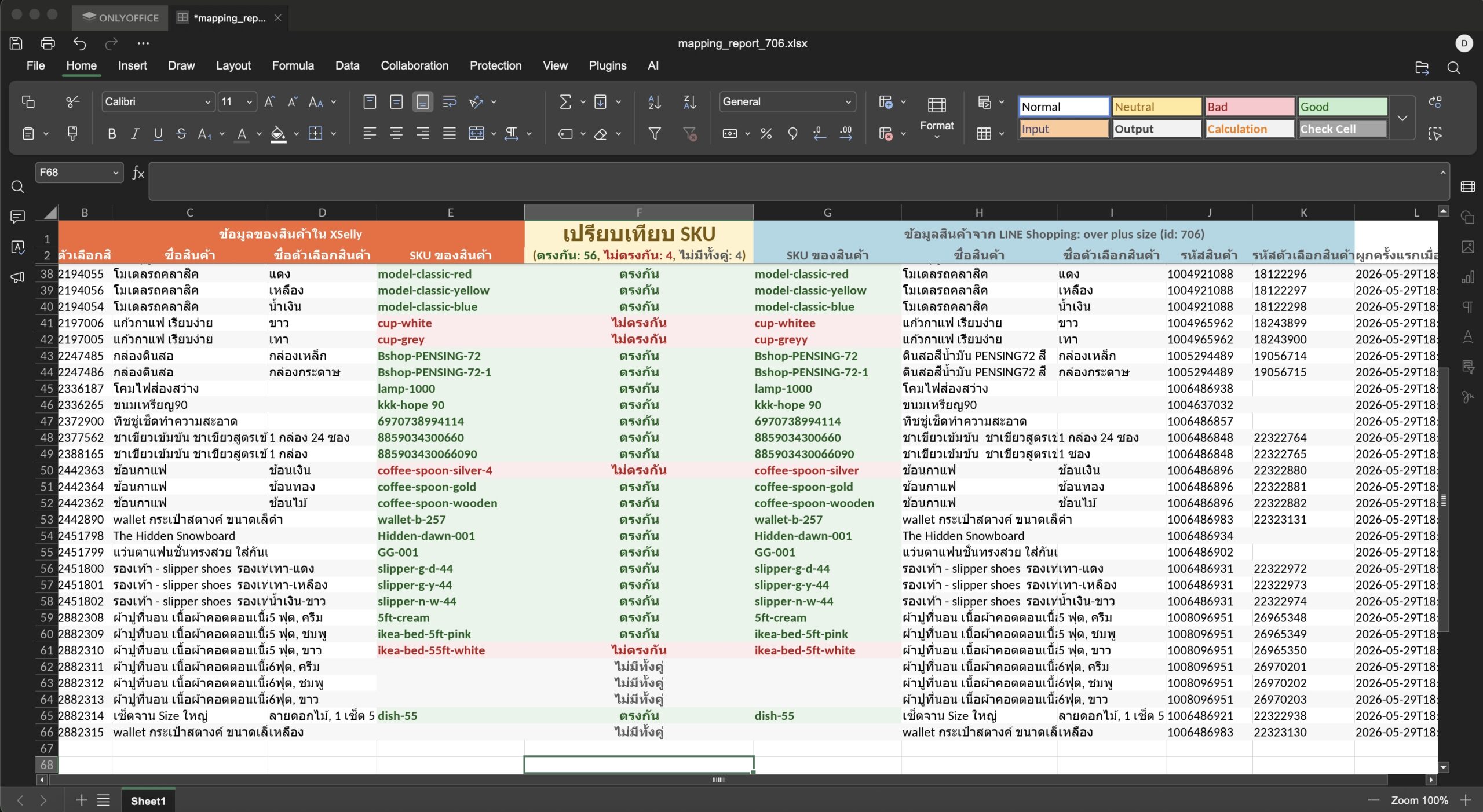Expand the cell styles gallery
Image resolution: width=1483 pixels, height=812 pixels.
coord(1402,118)
